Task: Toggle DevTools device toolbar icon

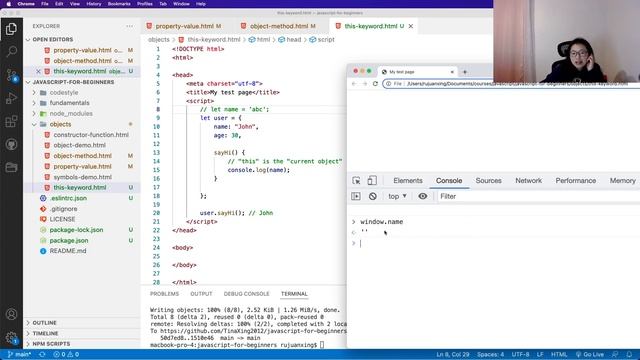Action: (x=372, y=180)
